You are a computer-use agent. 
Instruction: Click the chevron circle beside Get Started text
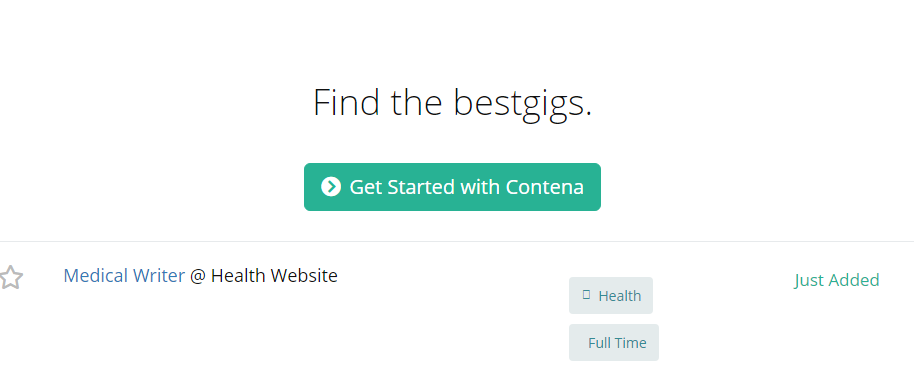[x=331, y=187]
